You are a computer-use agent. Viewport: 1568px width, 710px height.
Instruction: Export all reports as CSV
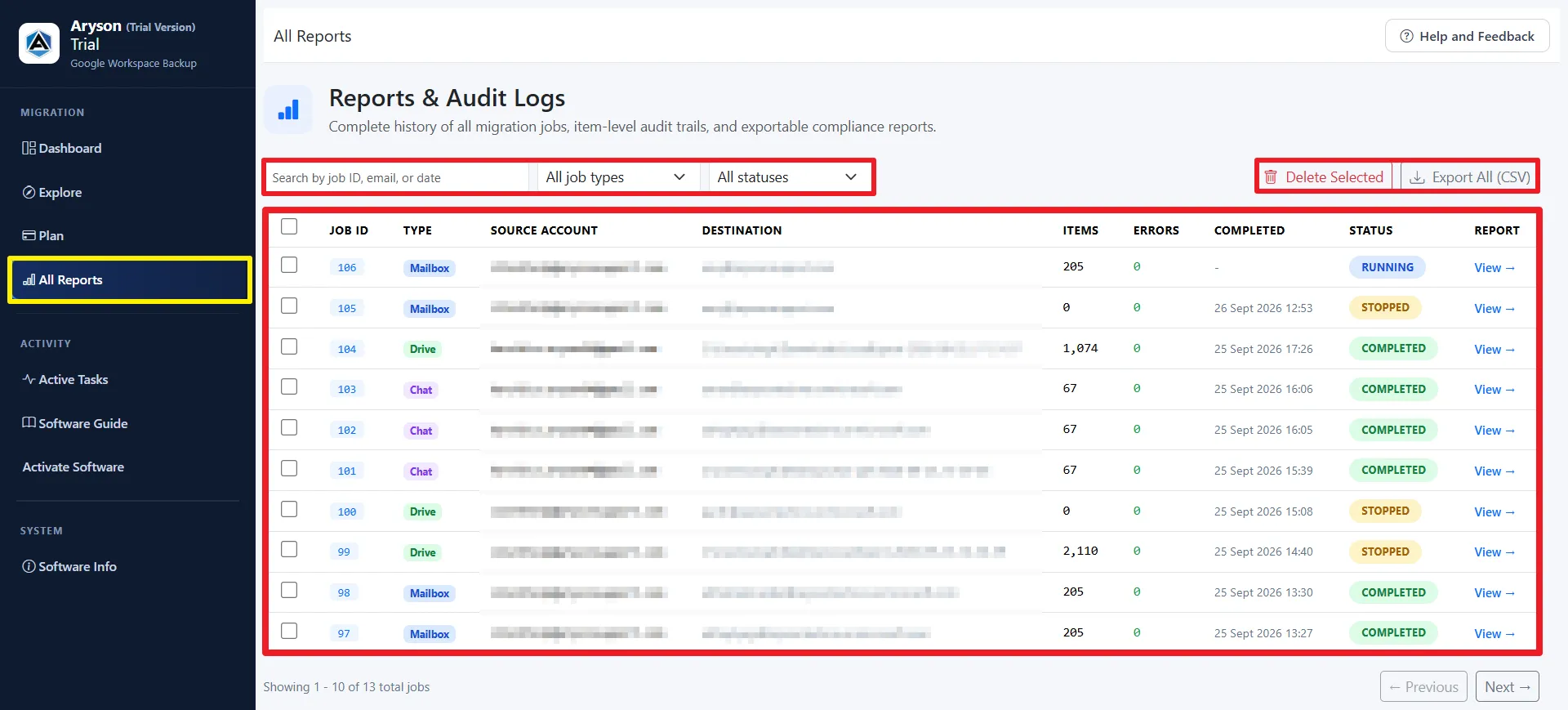click(1470, 177)
